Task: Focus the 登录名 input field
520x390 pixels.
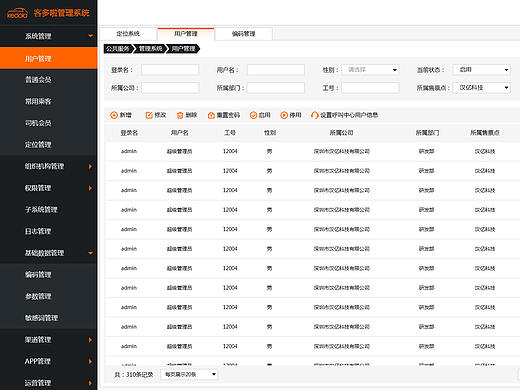Action: (x=170, y=70)
